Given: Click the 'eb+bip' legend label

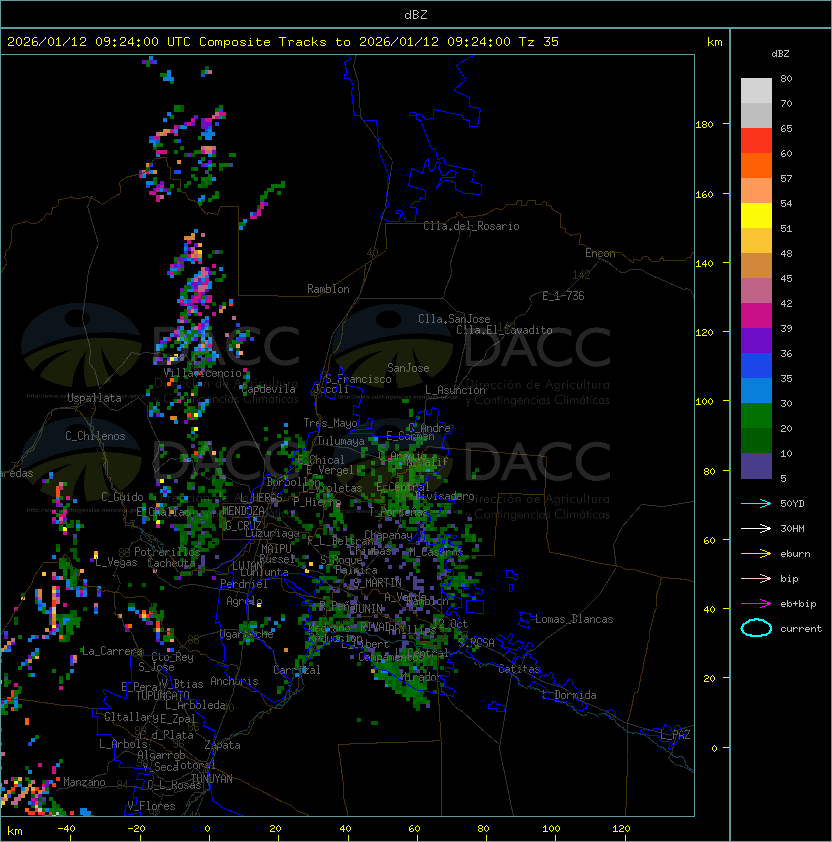Looking at the screenshot, I should [798, 604].
